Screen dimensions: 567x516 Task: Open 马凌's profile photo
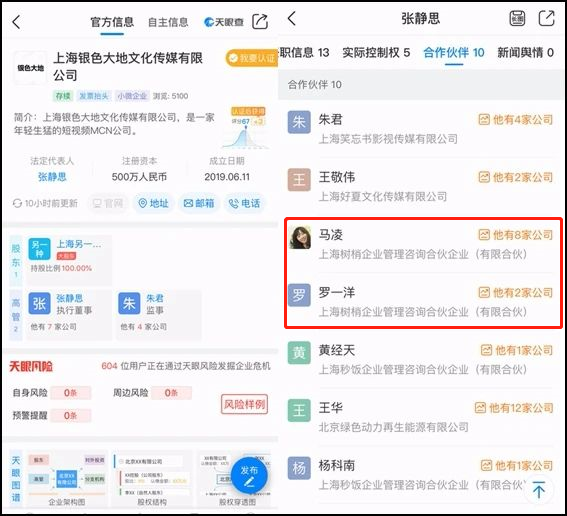[x=299, y=238]
